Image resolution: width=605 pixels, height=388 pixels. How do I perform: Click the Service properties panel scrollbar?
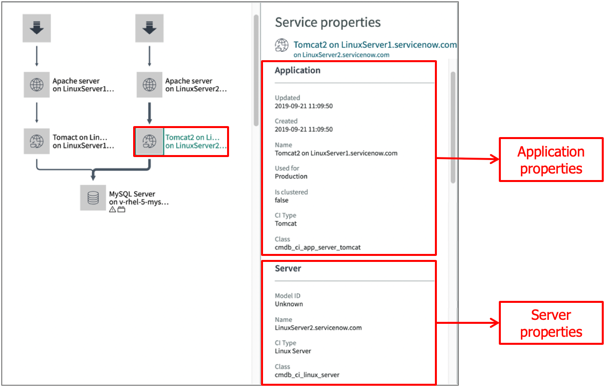453,127
